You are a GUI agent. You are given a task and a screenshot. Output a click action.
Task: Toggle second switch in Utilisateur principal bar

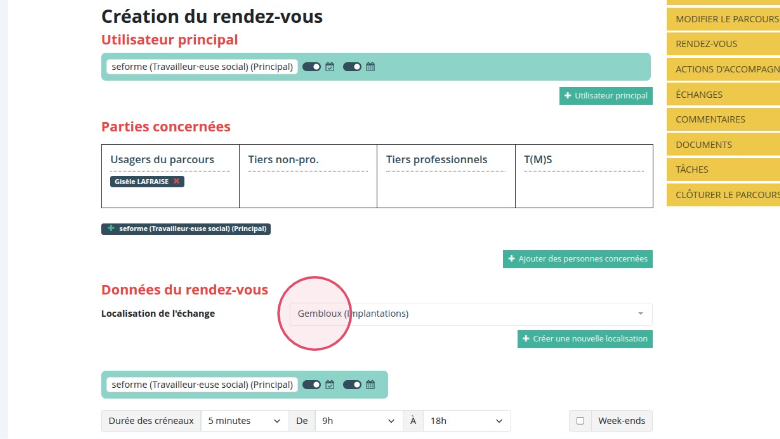click(352, 67)
